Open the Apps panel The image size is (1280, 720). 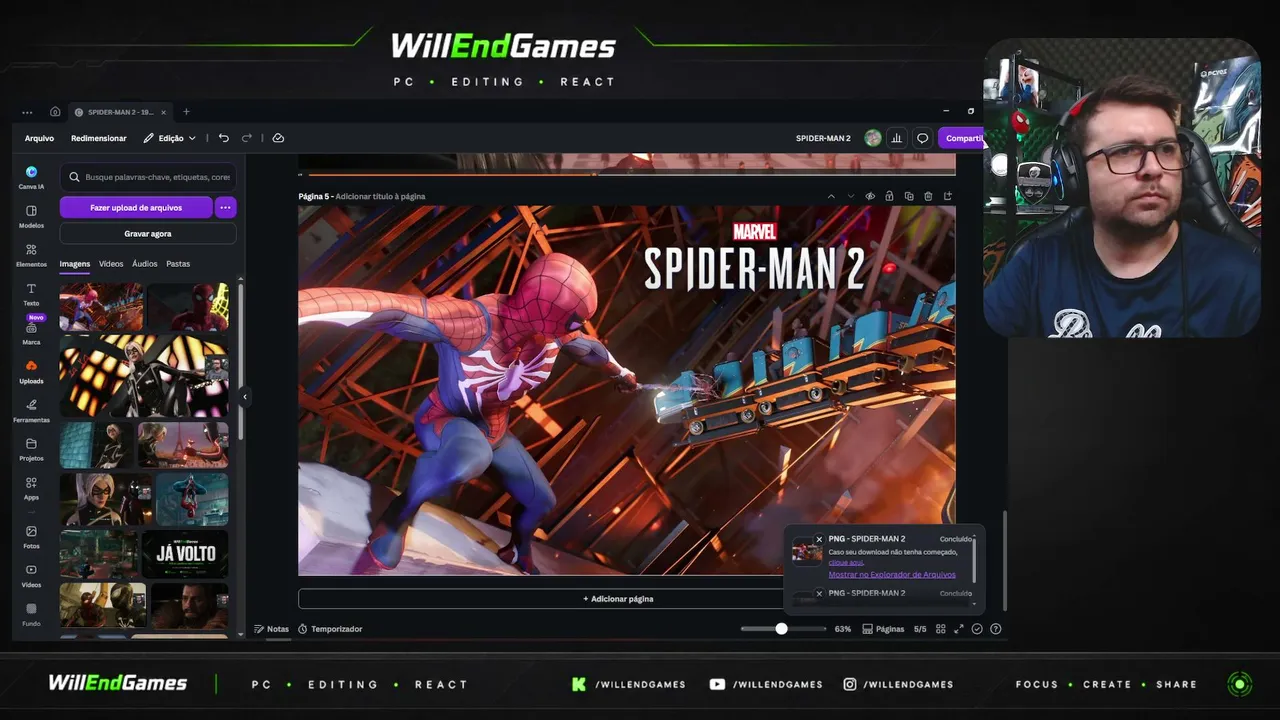[x=31, y=488]
